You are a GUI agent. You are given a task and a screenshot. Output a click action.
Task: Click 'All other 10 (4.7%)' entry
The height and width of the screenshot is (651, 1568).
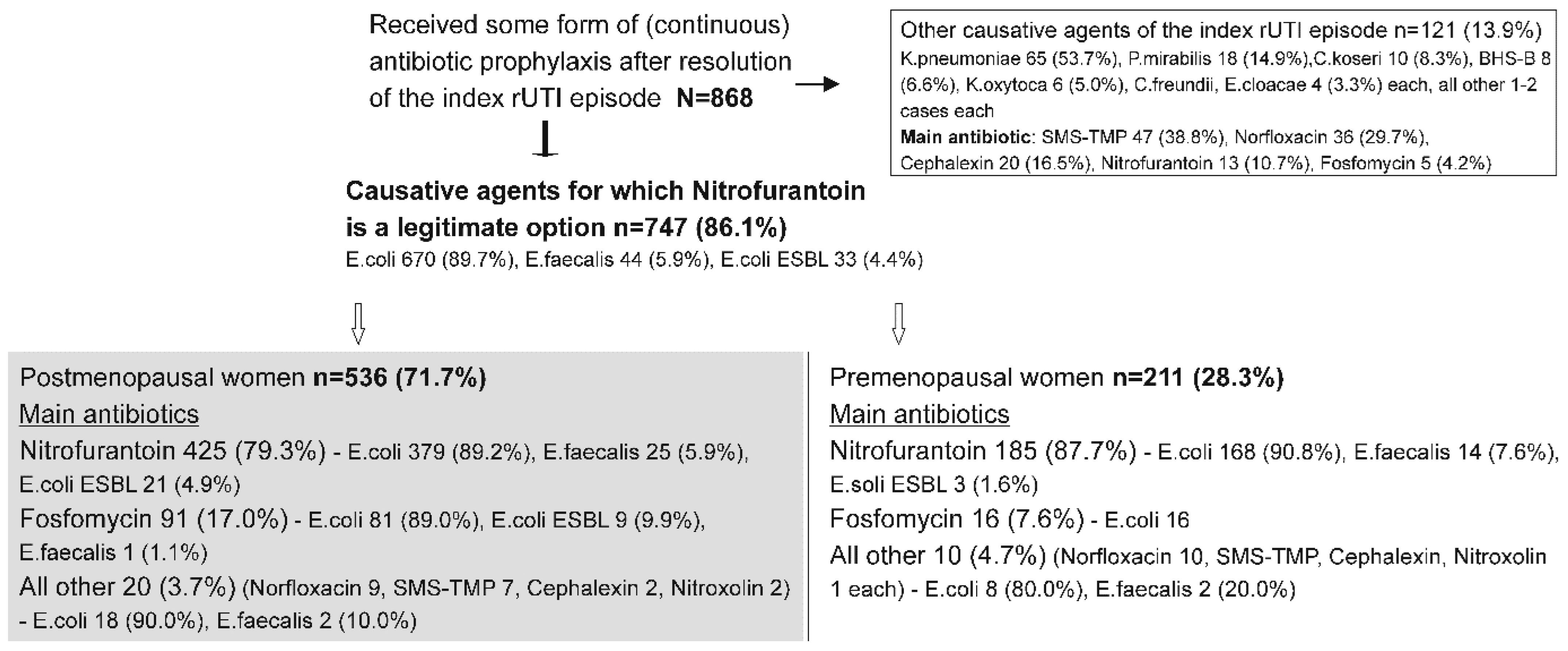[x=937, y=555]
